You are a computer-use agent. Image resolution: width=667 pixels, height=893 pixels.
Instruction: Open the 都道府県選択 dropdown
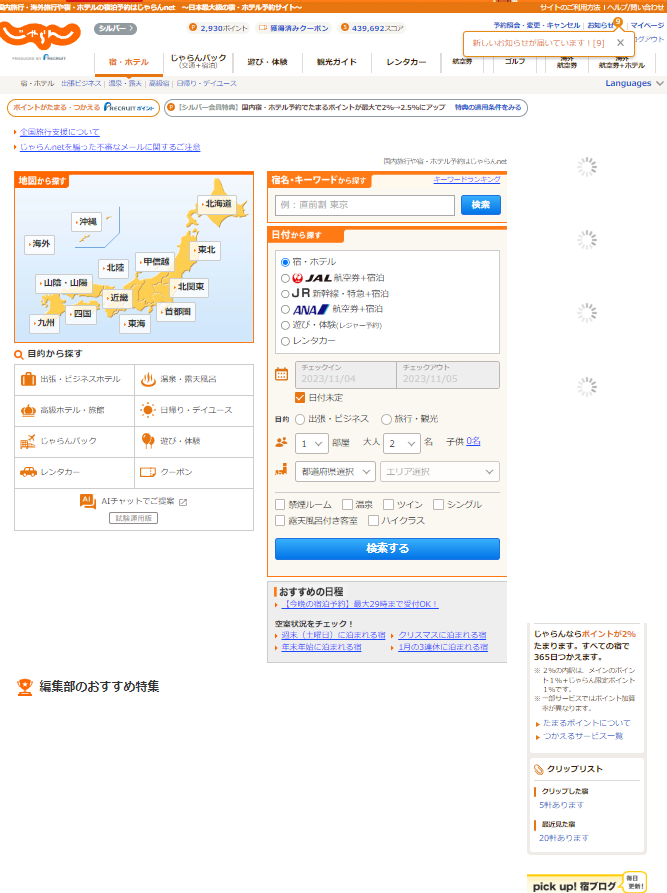coord(335,472)
